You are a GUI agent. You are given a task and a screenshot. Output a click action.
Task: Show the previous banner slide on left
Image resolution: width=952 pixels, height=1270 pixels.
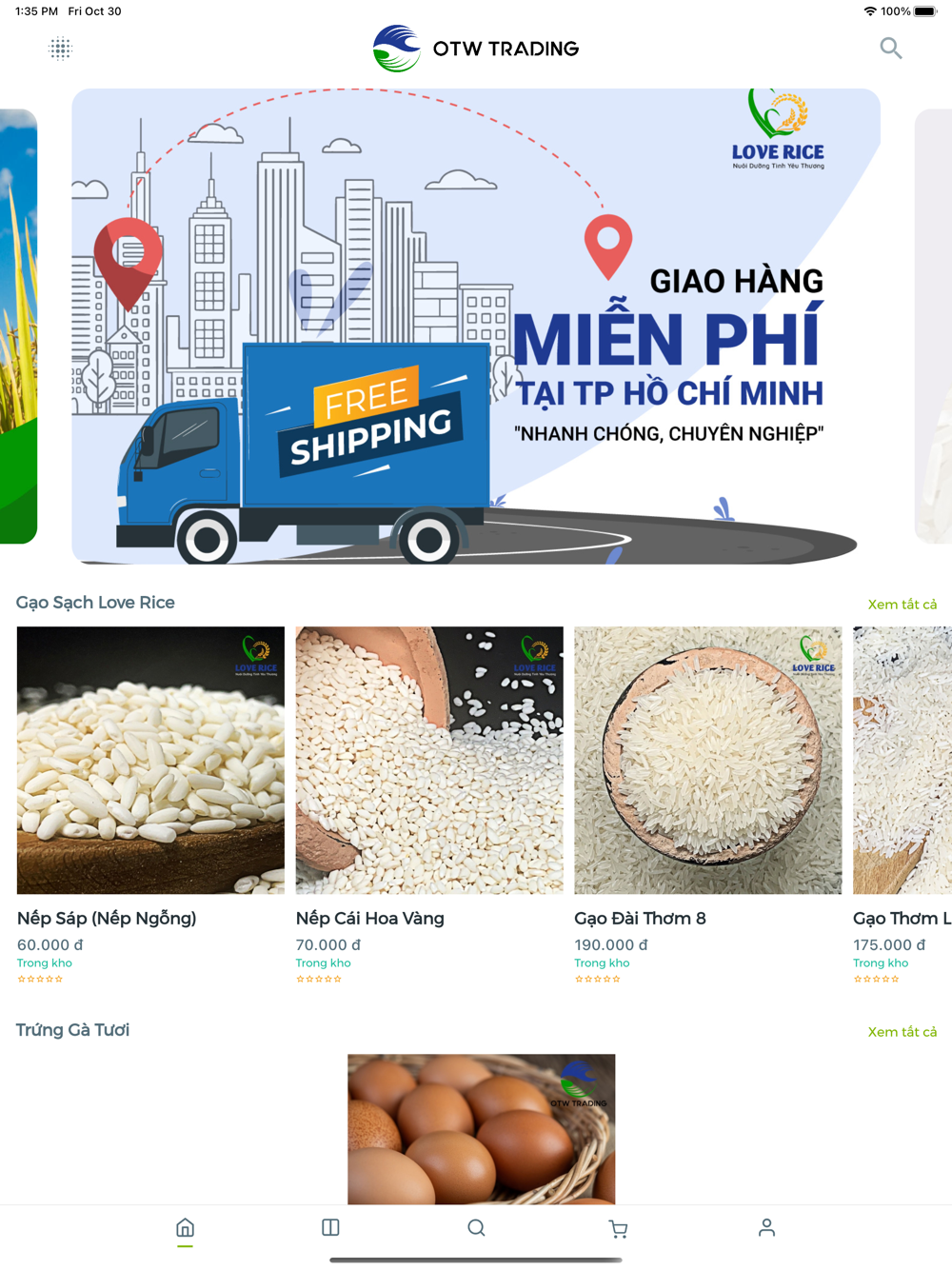18,327
